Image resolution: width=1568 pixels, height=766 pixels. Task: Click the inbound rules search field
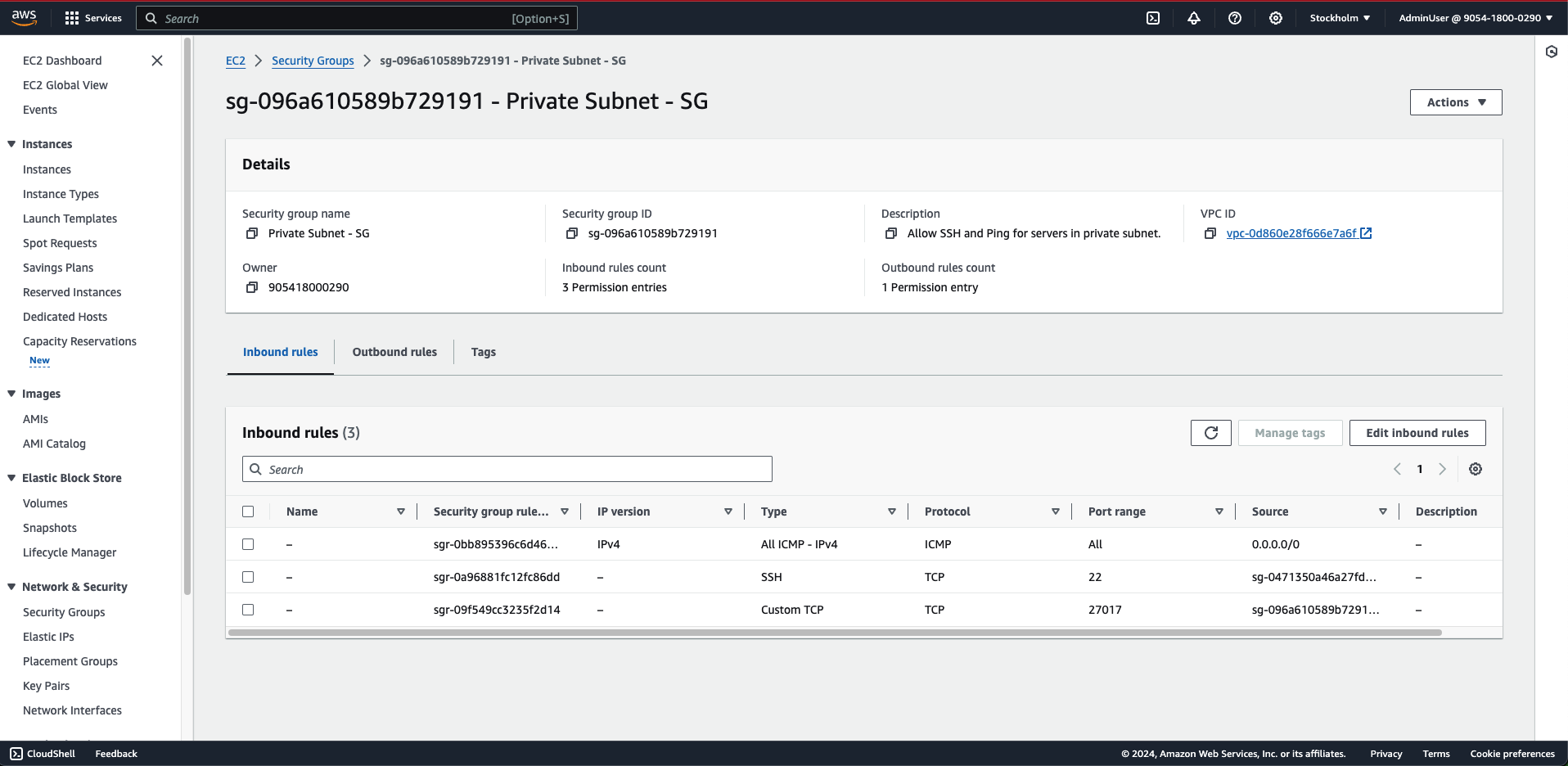(507, 469)
